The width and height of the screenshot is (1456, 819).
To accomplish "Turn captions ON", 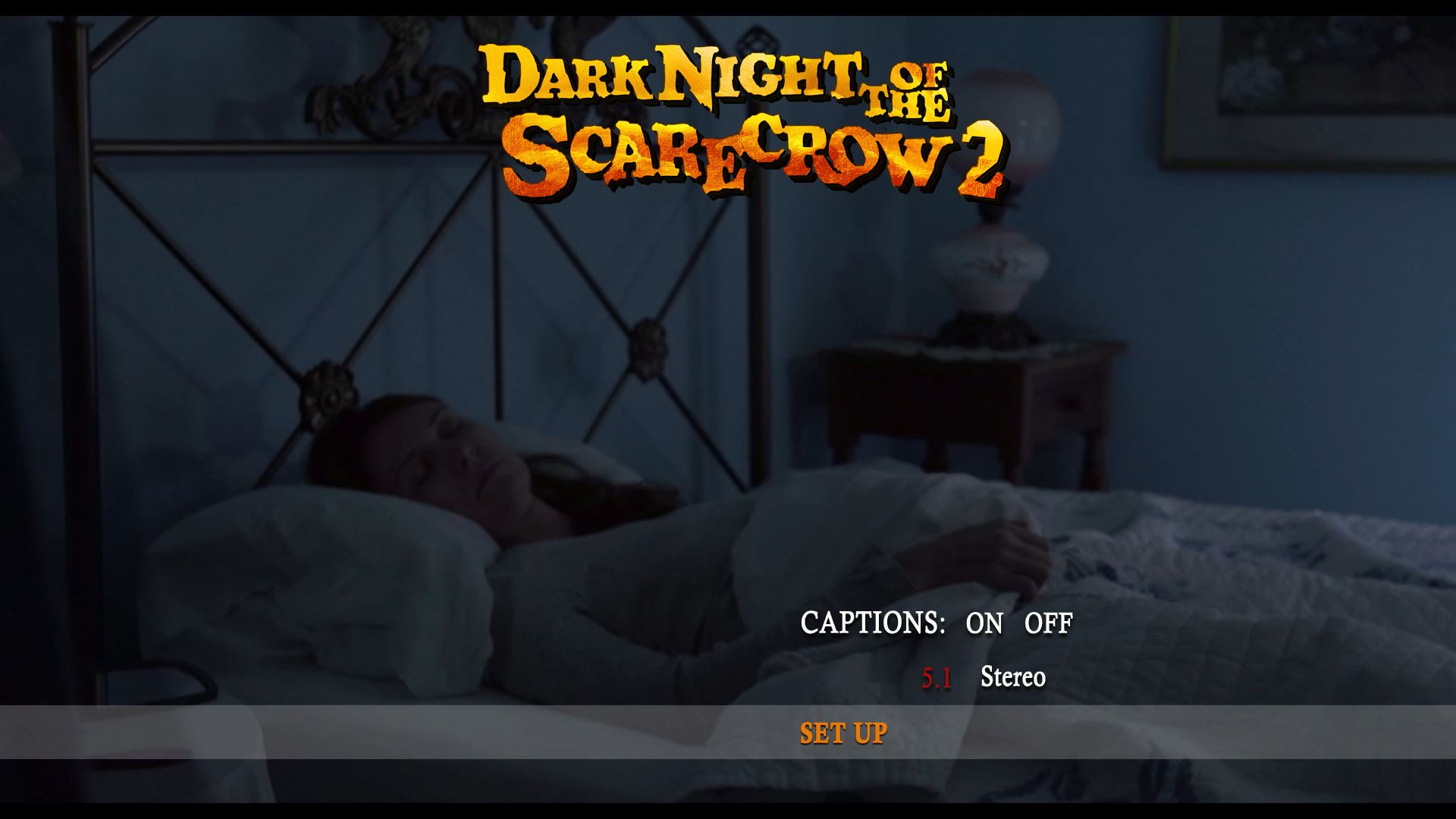I will click(x=984, y=623).
